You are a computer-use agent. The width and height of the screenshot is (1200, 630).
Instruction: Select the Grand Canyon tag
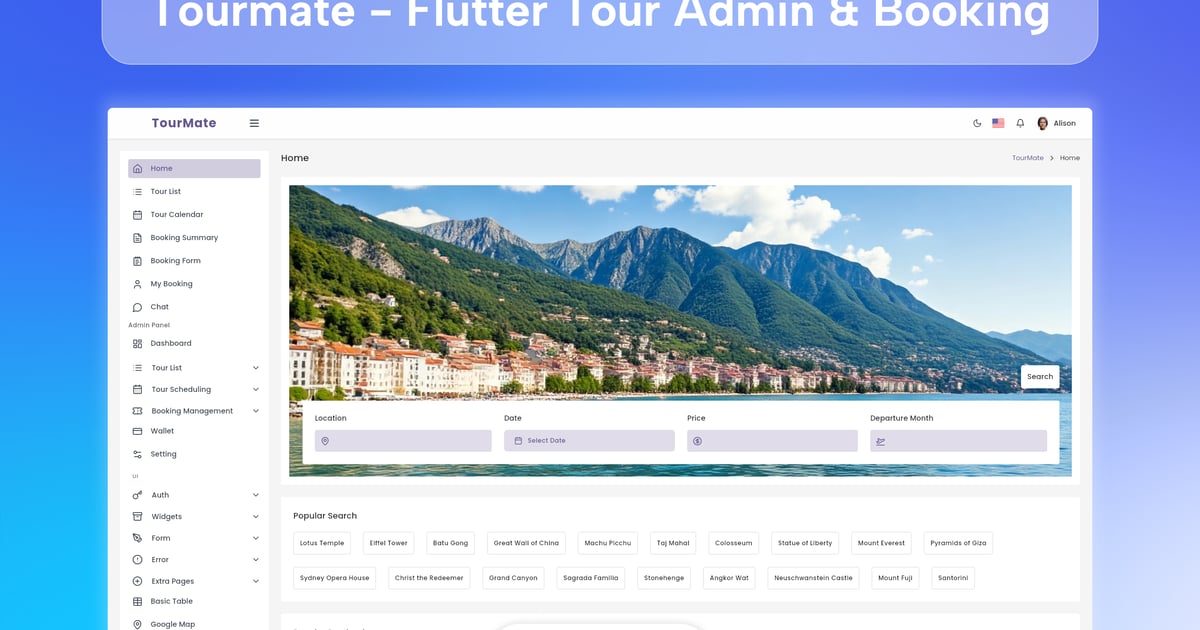[x=513, y=578]
